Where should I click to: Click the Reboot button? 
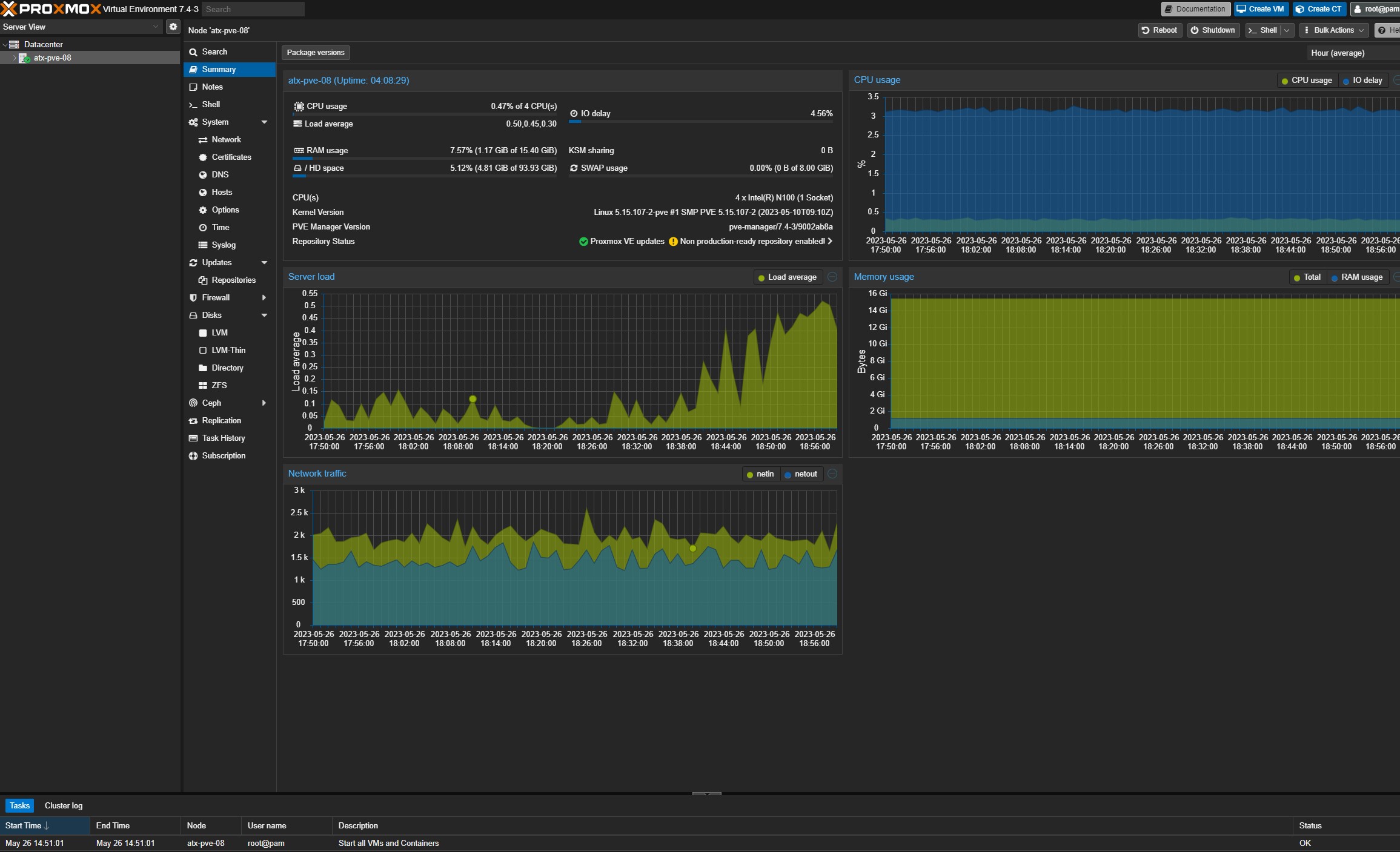click(1159, 30)
